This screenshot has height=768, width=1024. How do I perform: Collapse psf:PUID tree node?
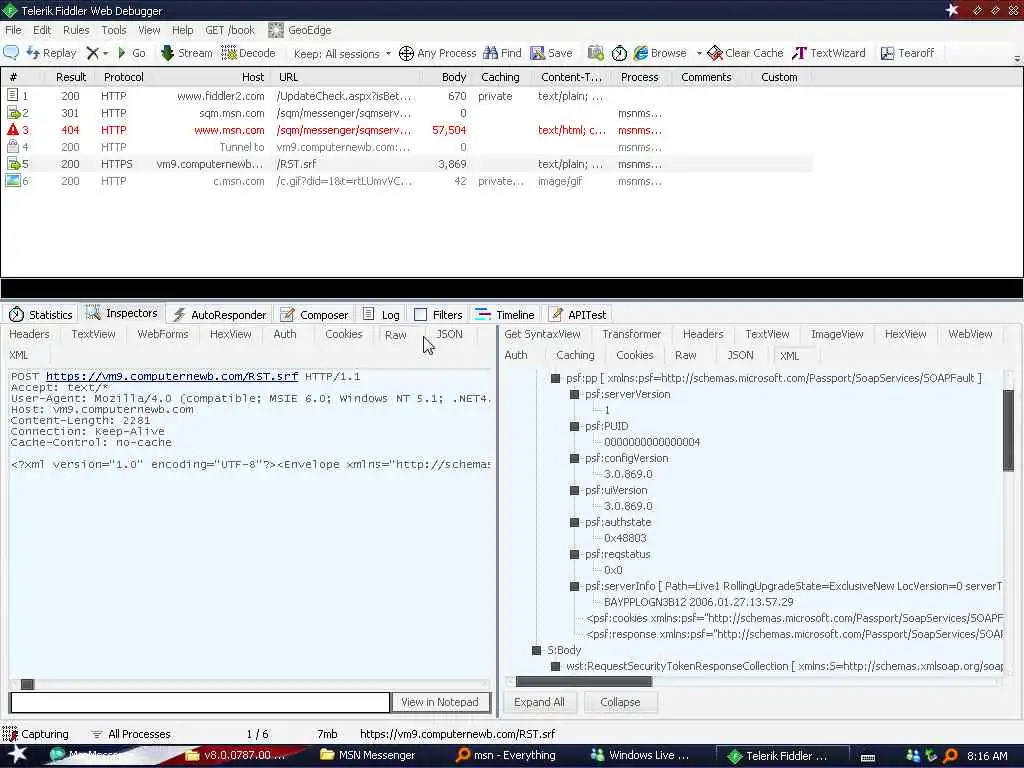575,426
